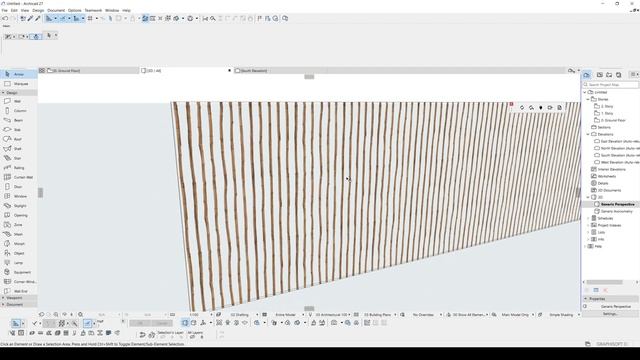The width and height of the screenshot is (640, 360).
Task: Open 3D Documents in navigator
Action: pyautogui.click(x=609, y=190)
